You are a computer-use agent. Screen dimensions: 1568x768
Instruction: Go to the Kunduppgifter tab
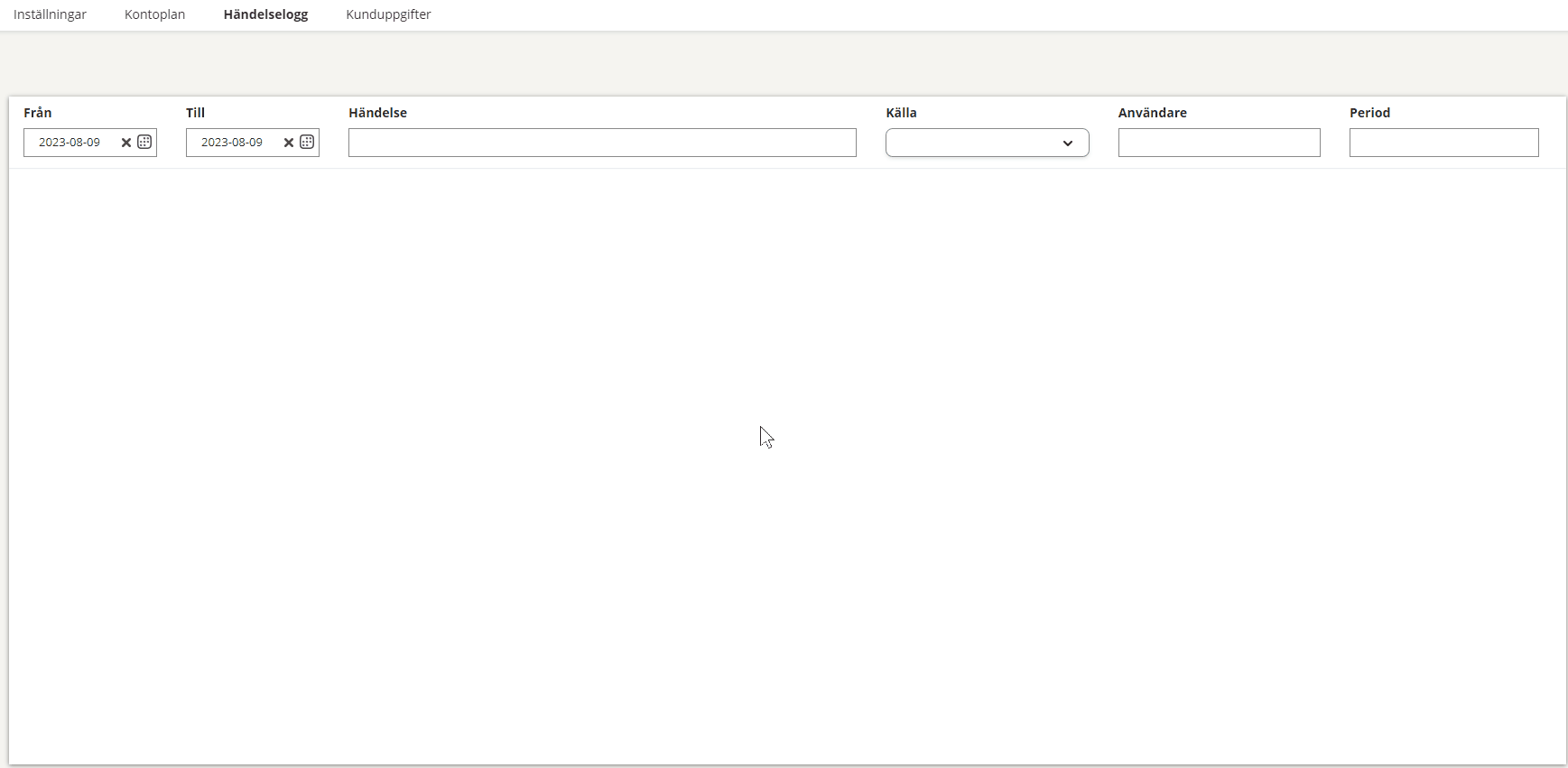[x=388, y=14]
